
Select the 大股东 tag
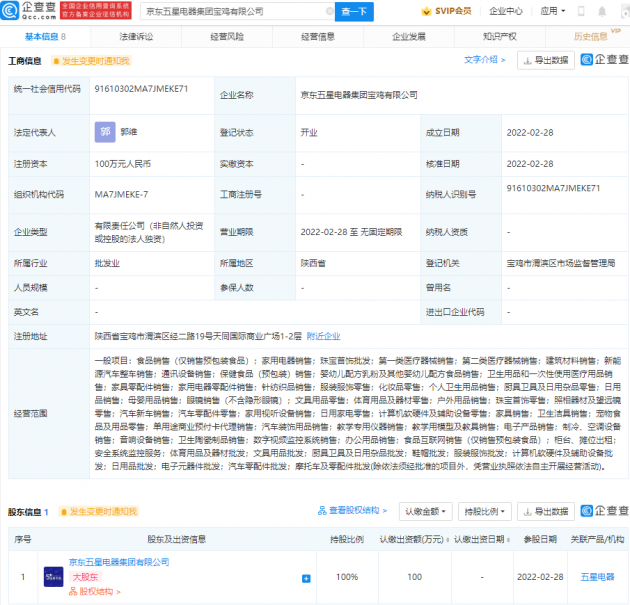[85, 577]
